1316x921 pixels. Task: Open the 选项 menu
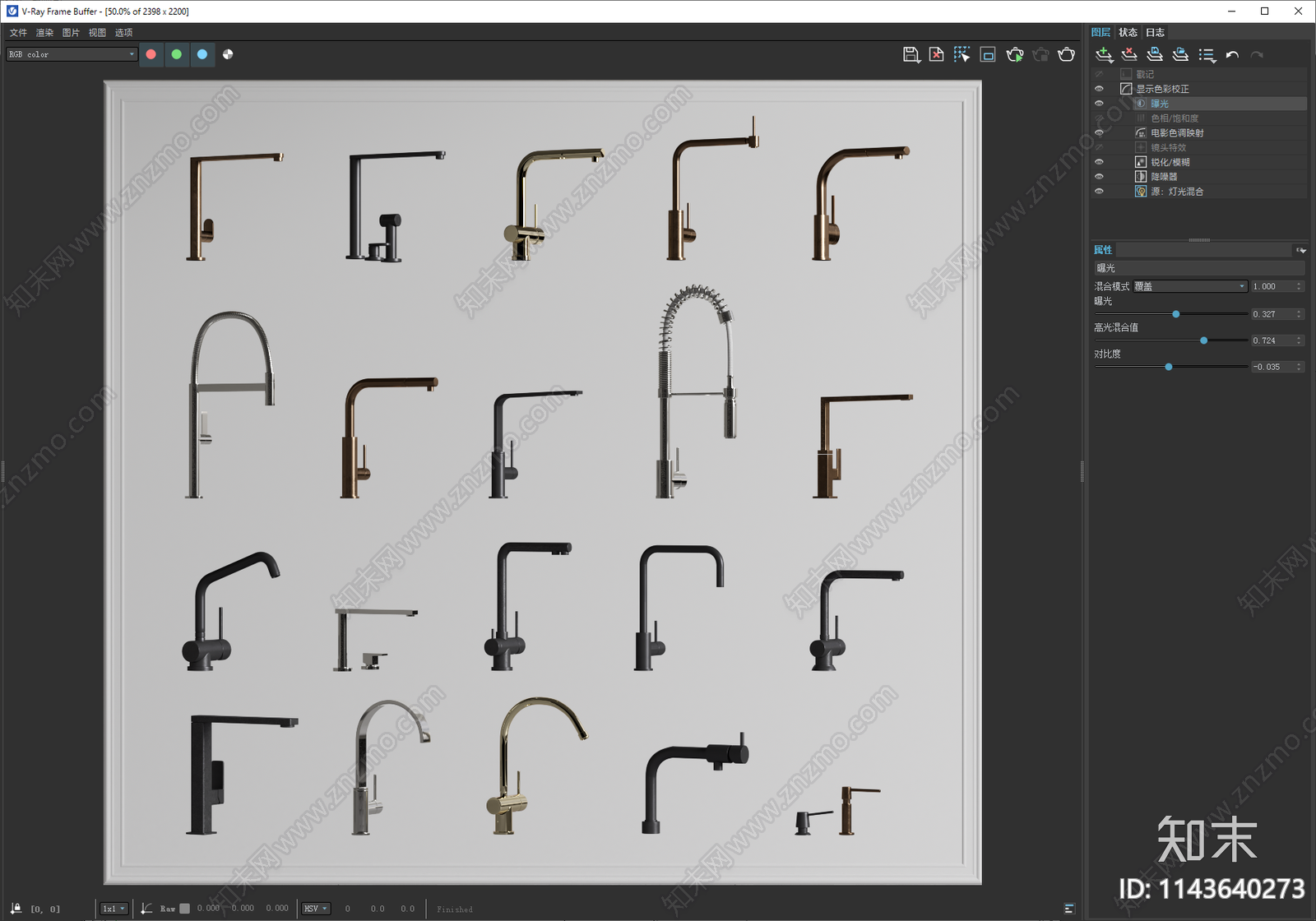pyautogui.click(x=123, y=33)
